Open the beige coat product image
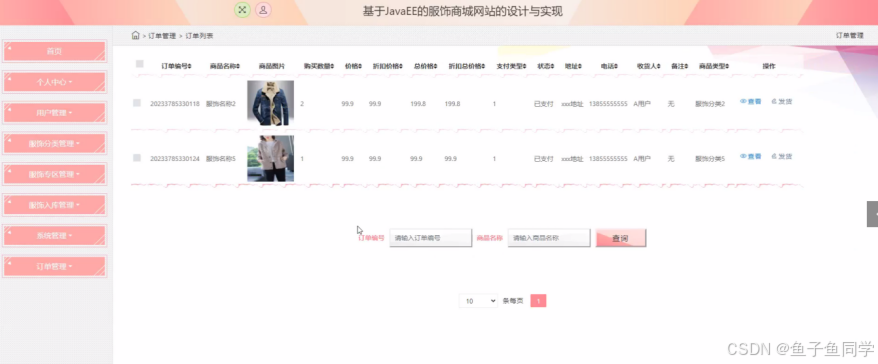878x364 pixels. point(270,158)
